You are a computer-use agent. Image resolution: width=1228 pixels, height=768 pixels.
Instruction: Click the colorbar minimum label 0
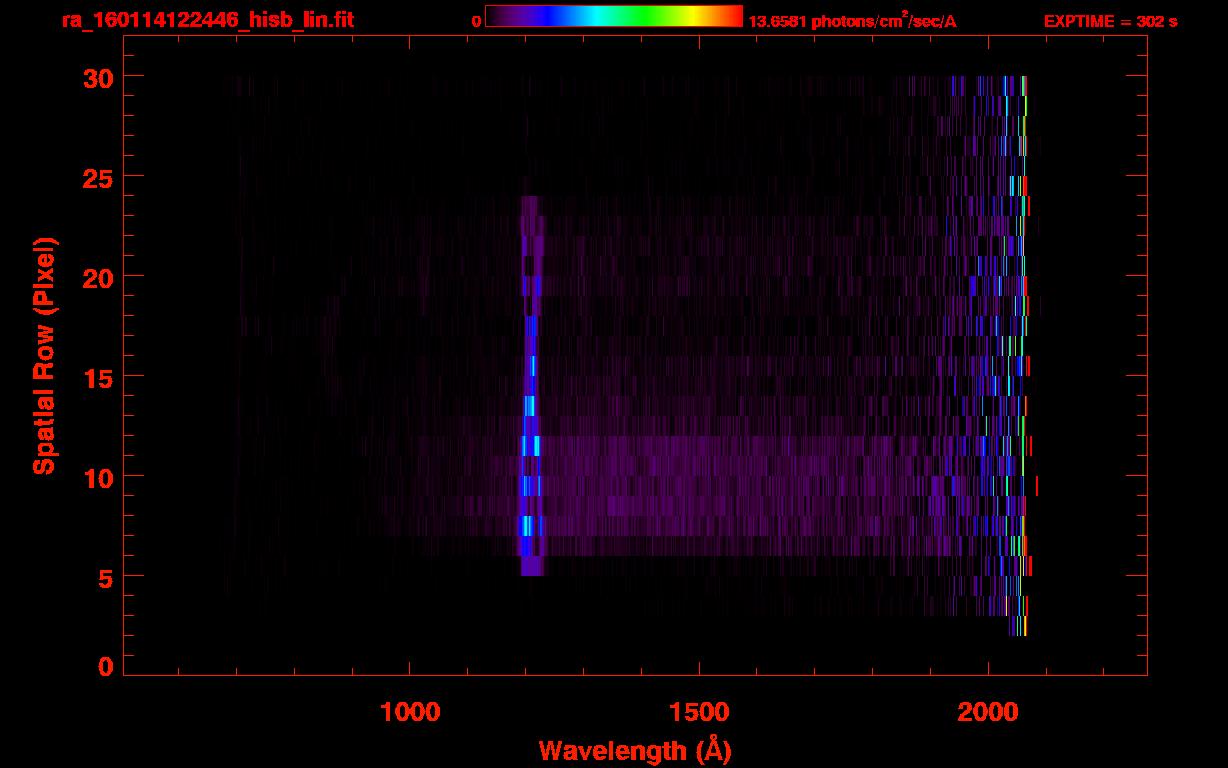(477, 21)
